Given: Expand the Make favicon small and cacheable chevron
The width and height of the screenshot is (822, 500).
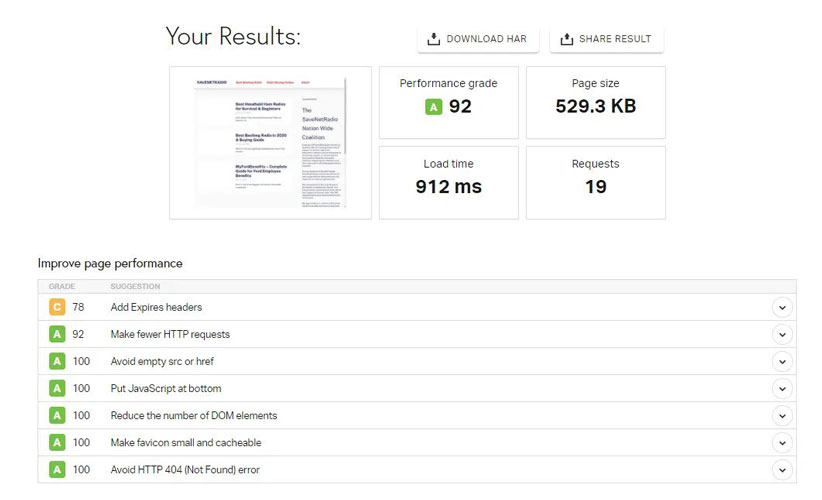Looking at the screenshot, I should 782,443.
